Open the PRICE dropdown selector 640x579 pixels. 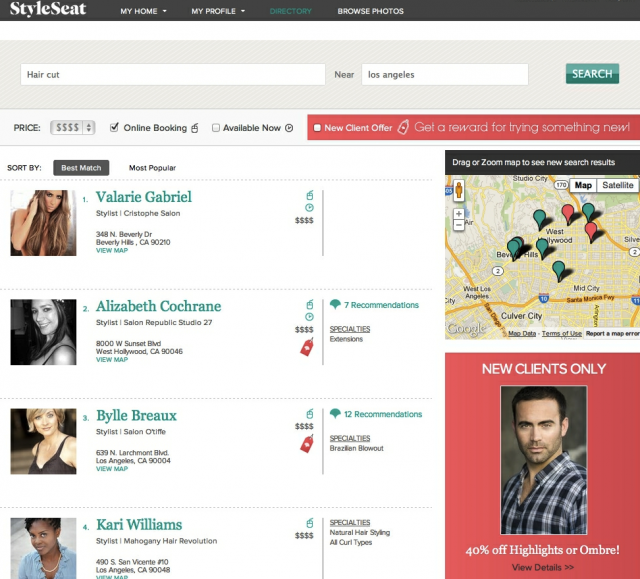(x=73, y=128)
